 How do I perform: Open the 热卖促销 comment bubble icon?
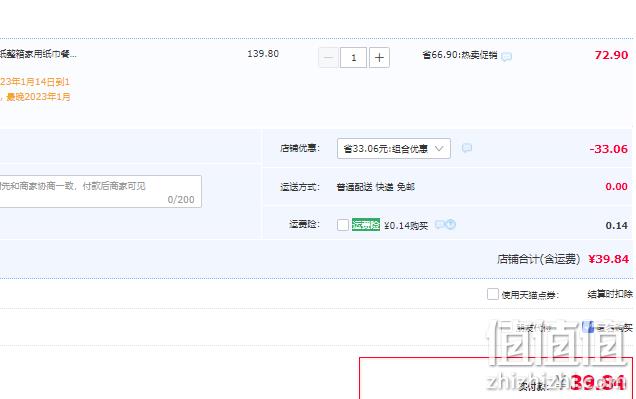coord(506,56)
